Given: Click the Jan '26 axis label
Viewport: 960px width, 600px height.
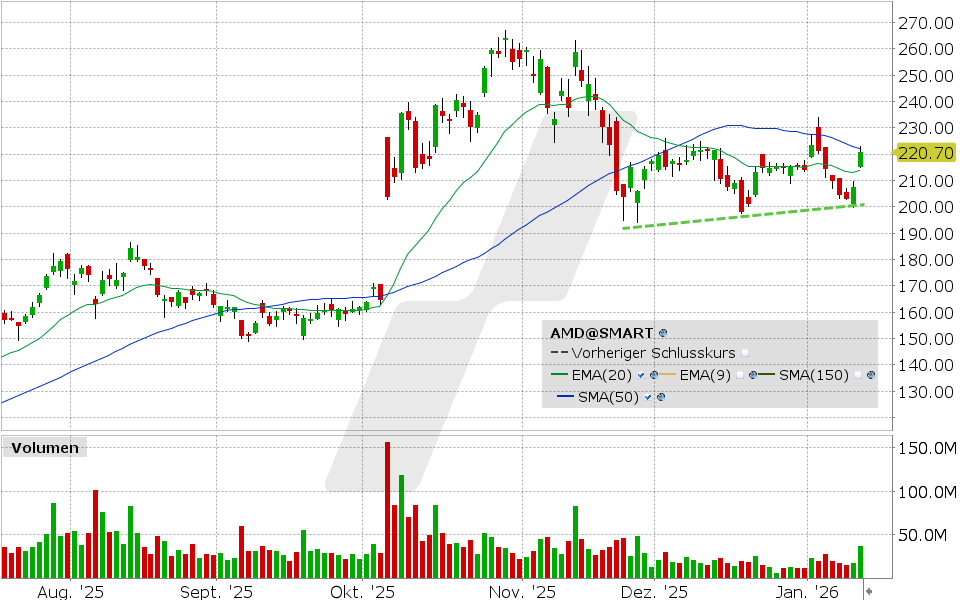Looking at the screenshot, I should click(806, 591).
